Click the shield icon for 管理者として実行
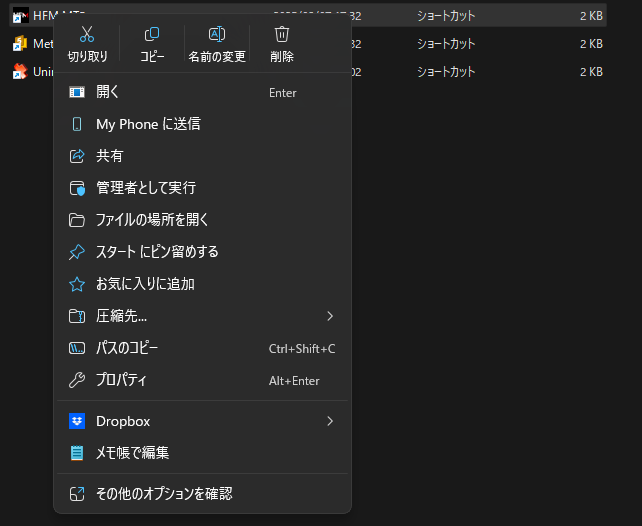Viewport: 642px width, 526px height. (77, 188)
